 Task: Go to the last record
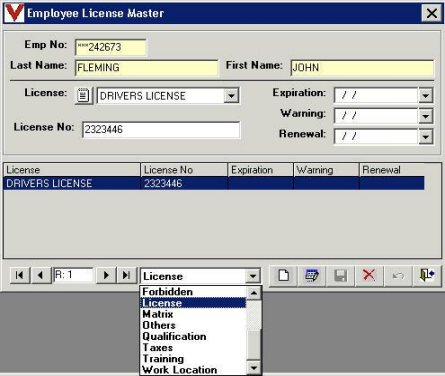pos(126,275)
